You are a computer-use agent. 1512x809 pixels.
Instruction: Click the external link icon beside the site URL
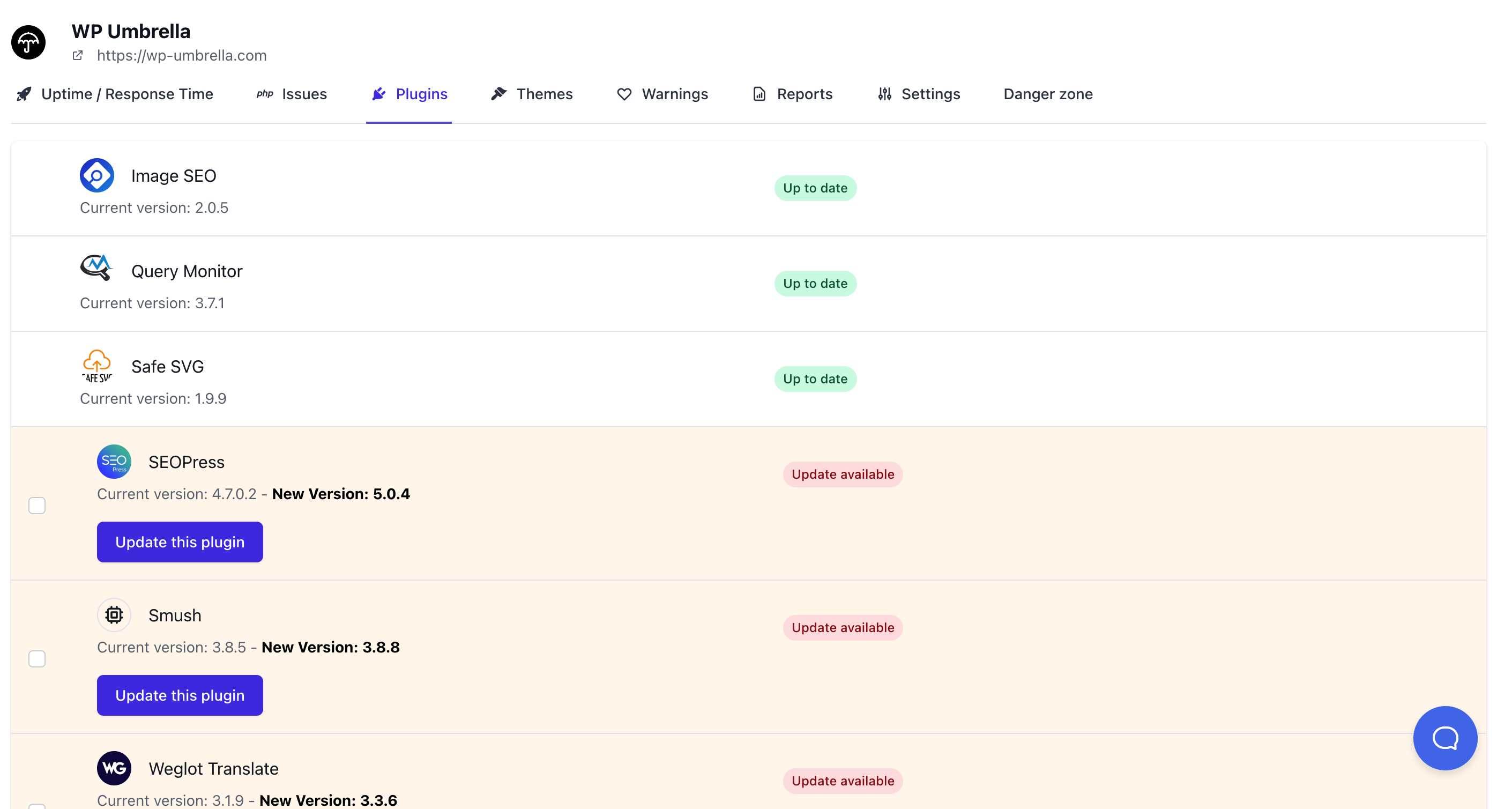point(78,56)
